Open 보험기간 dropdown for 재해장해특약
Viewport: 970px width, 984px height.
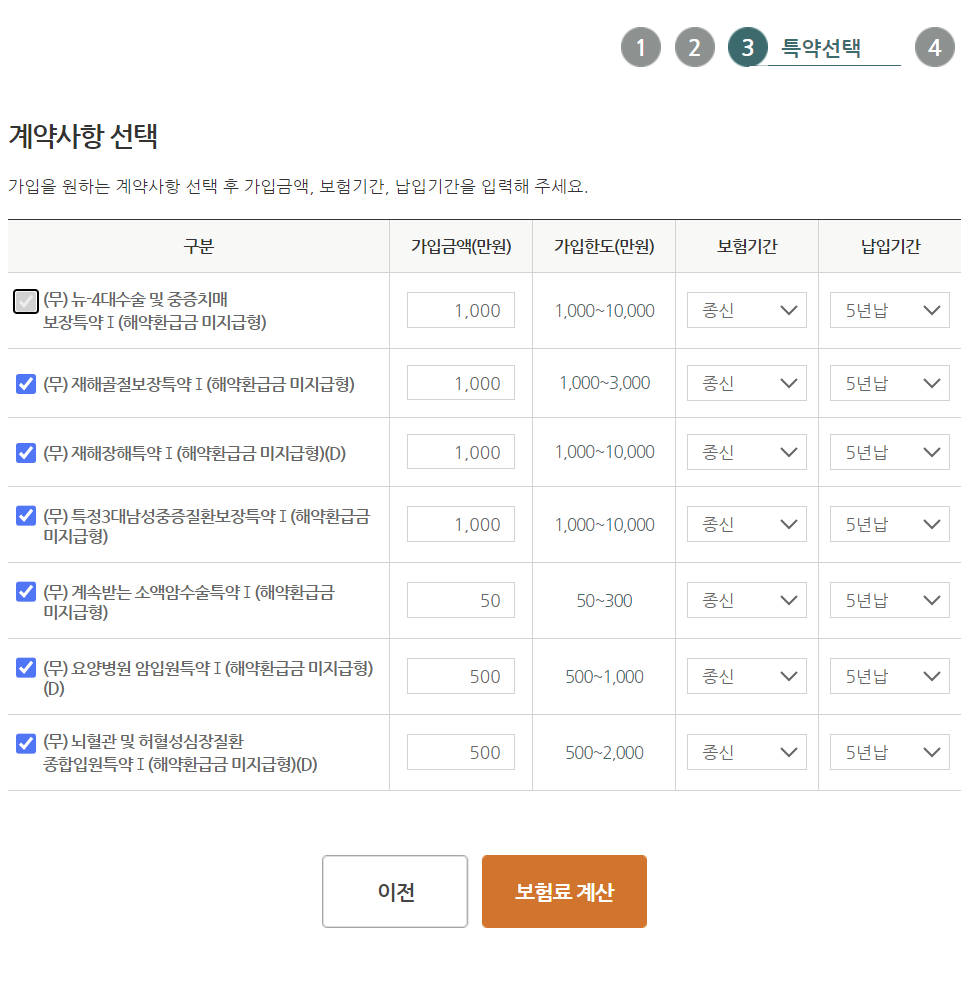747,452
